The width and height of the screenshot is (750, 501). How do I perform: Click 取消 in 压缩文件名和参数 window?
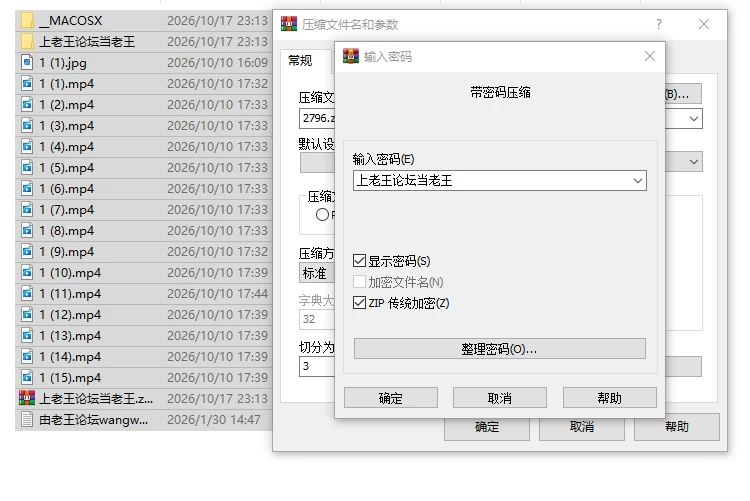pos(582,427)
